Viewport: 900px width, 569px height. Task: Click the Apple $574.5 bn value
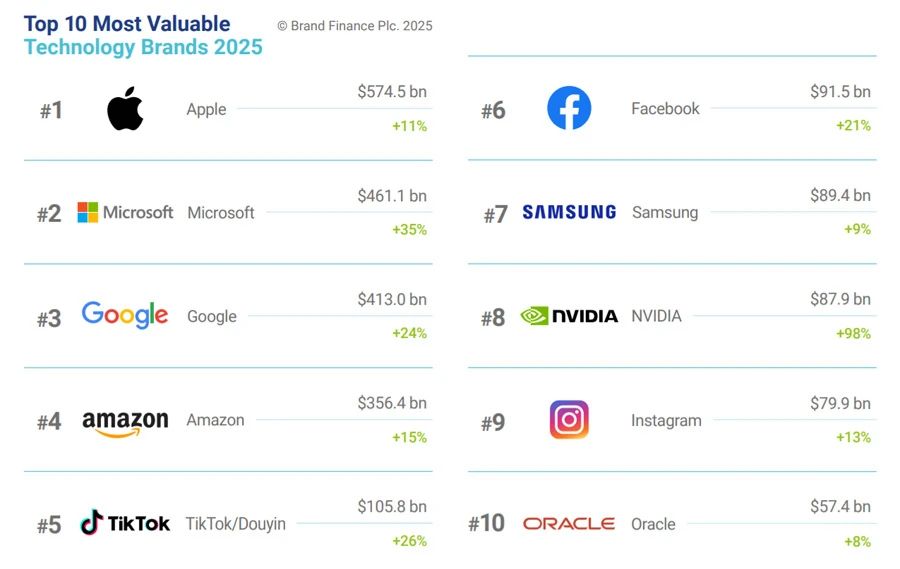(x=392, y=92)
